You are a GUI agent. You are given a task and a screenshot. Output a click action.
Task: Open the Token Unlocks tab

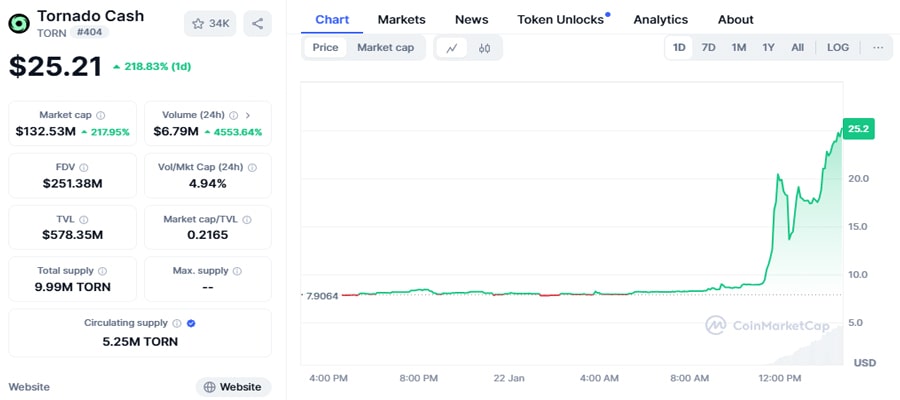click(561, 20)
